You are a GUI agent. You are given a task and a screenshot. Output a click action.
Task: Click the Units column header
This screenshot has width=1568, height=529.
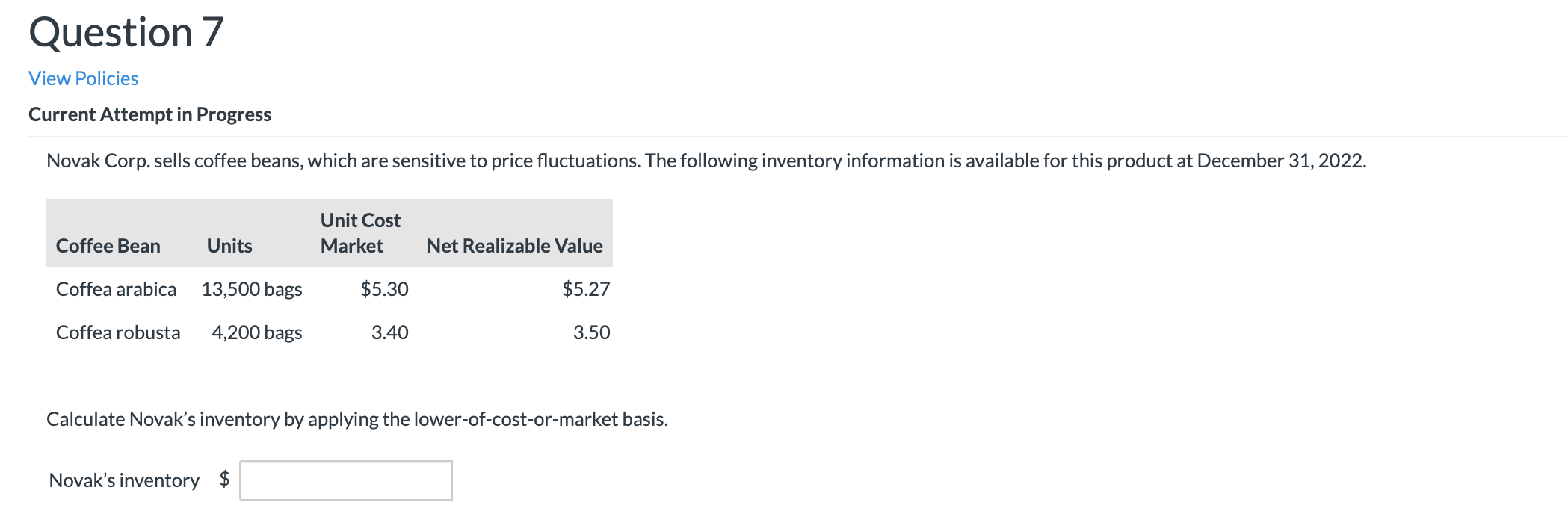tap(229, 245)
